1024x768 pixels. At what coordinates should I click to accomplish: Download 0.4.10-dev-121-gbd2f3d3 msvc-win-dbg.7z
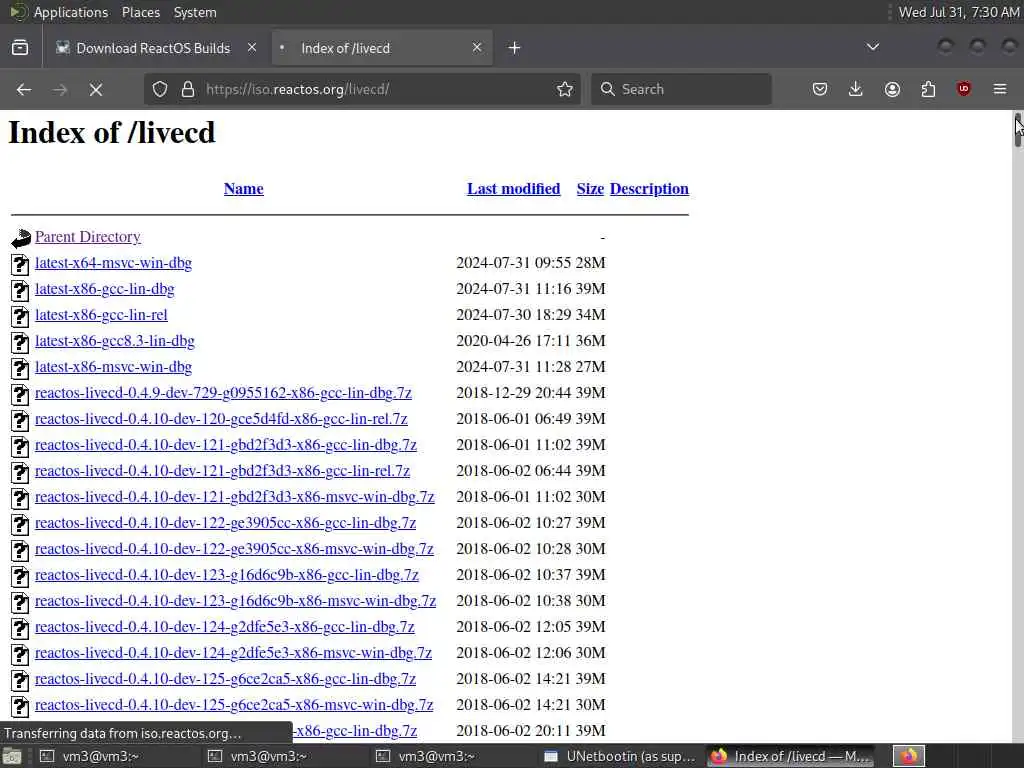[x=235, y=498]
